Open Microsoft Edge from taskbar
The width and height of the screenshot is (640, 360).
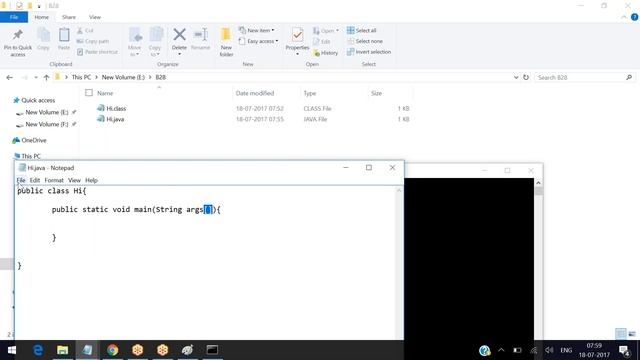(38, 350)
